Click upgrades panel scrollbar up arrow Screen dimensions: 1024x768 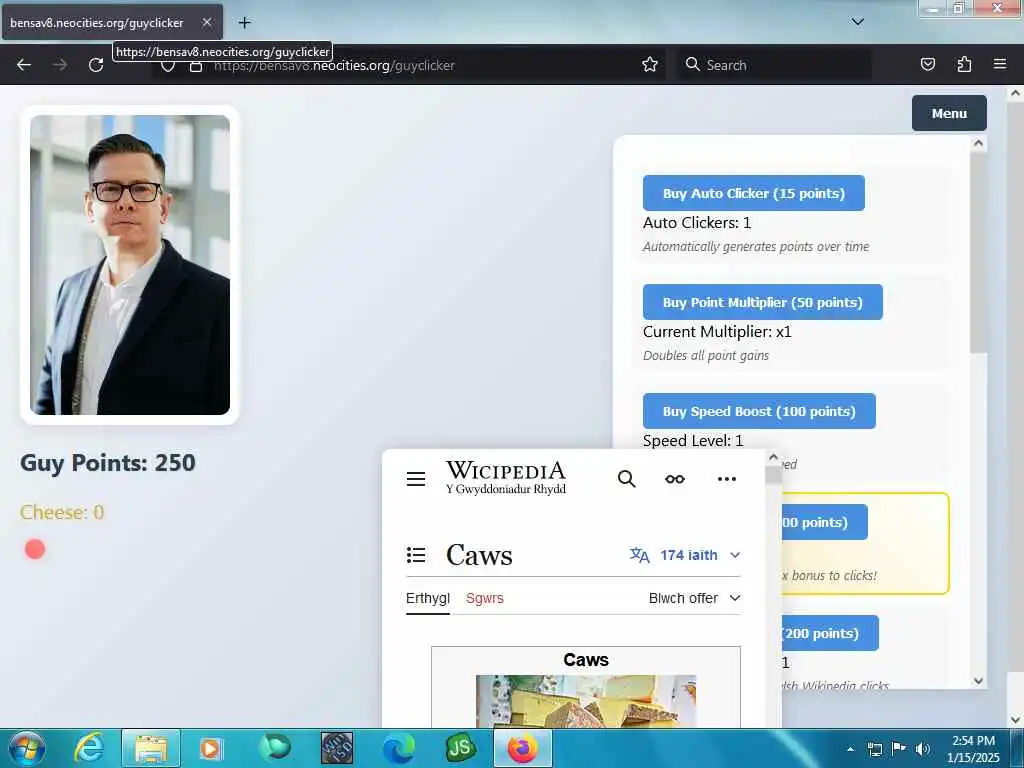(978, 144)
